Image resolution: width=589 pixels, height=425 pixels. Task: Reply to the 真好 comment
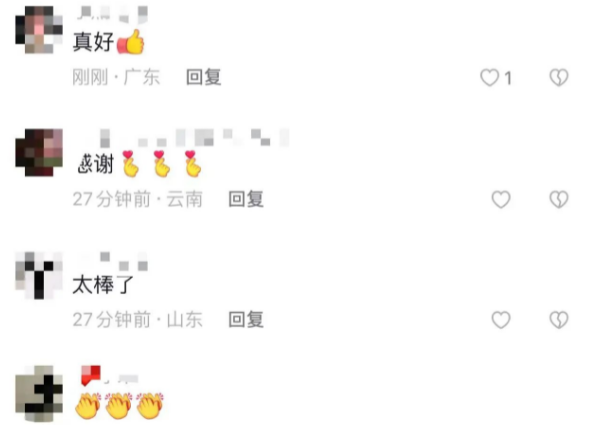tap(204, 77)
